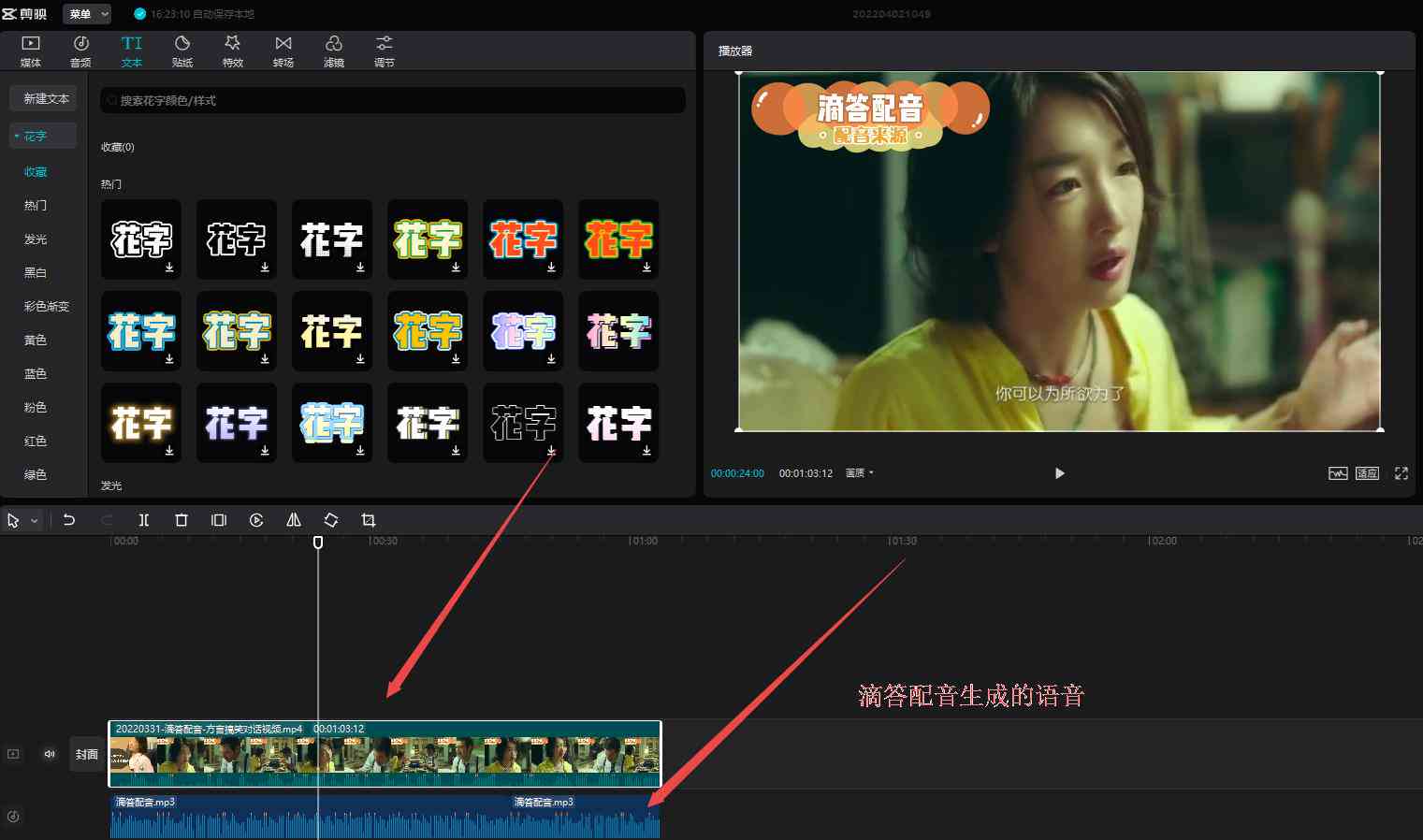Screen dimensions: 1423x840
Task: Undo the last edit
Action: coord(69,520)
